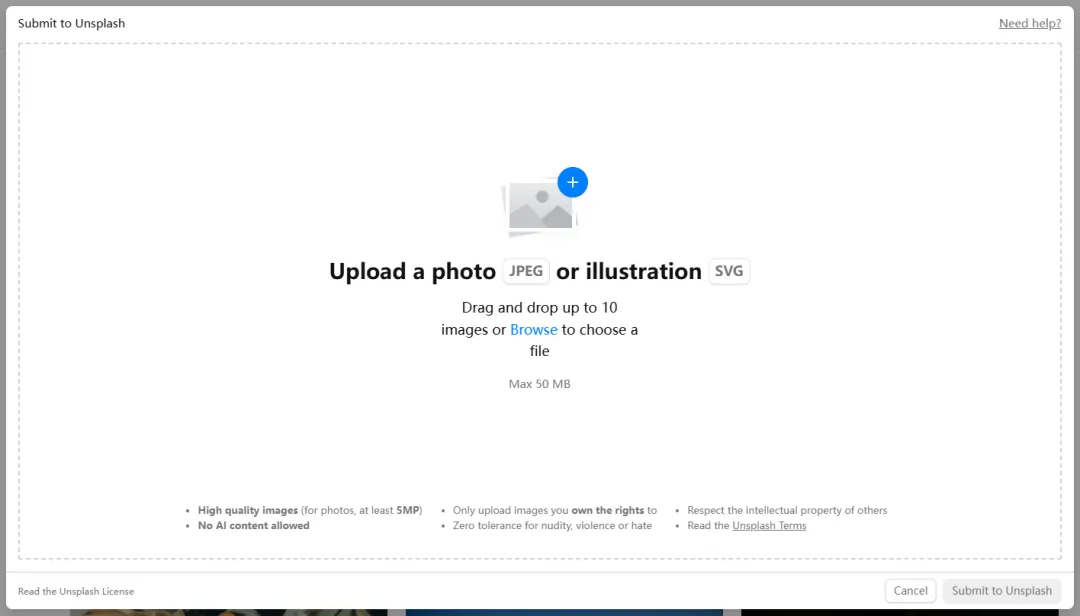Click the "Submit to Unsplash" dialog title
The width and height of the screenshot is (1080, 616).
pyautogui.click(x=72, y=23)
